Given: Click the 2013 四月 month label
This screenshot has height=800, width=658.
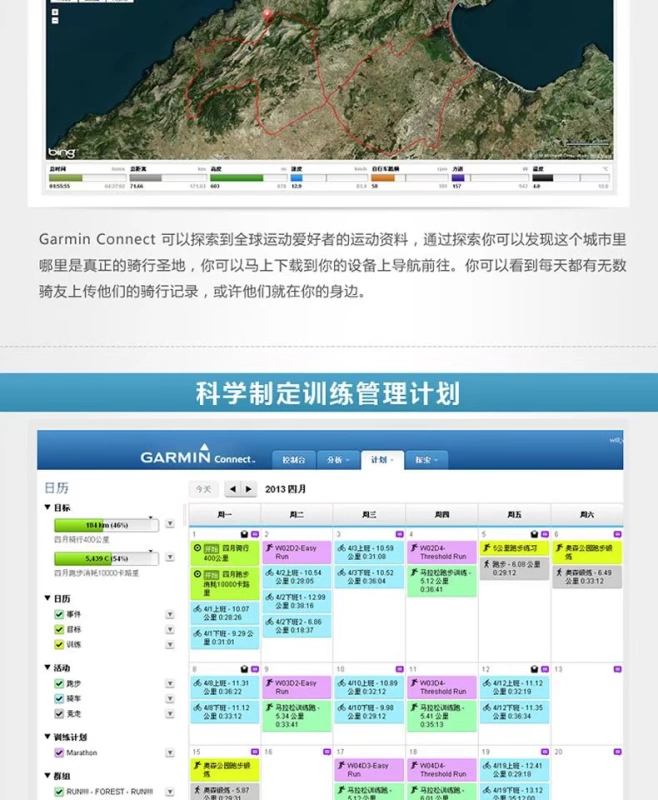Looking at the screenshot, I should coord(285,489).
